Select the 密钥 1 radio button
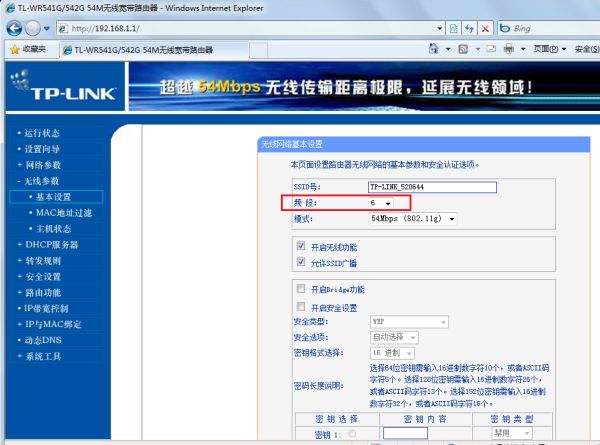600x445 pixels. 352,434
